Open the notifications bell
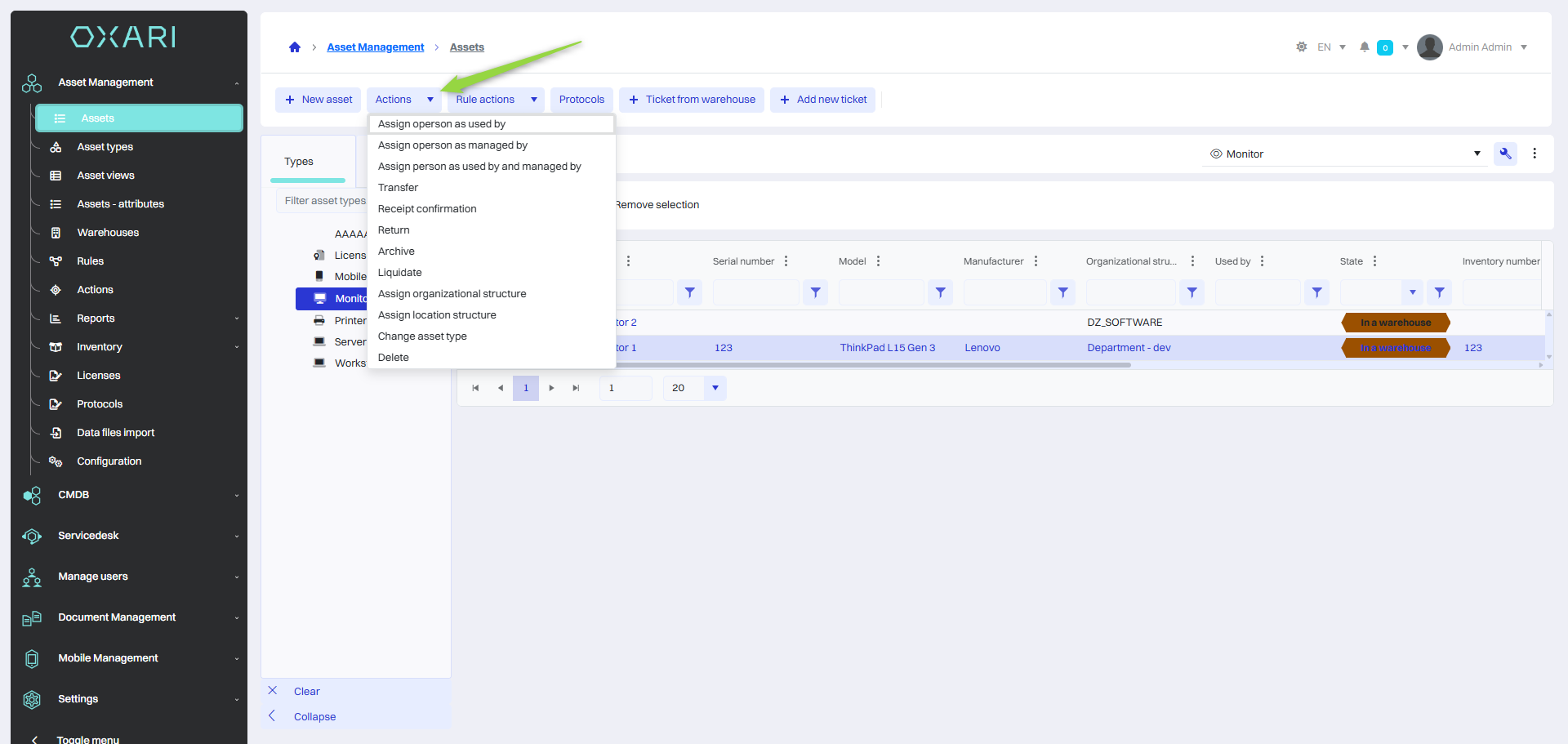Image resolution: width=1568 pixels, height=744 pixels. point(1364,47)
